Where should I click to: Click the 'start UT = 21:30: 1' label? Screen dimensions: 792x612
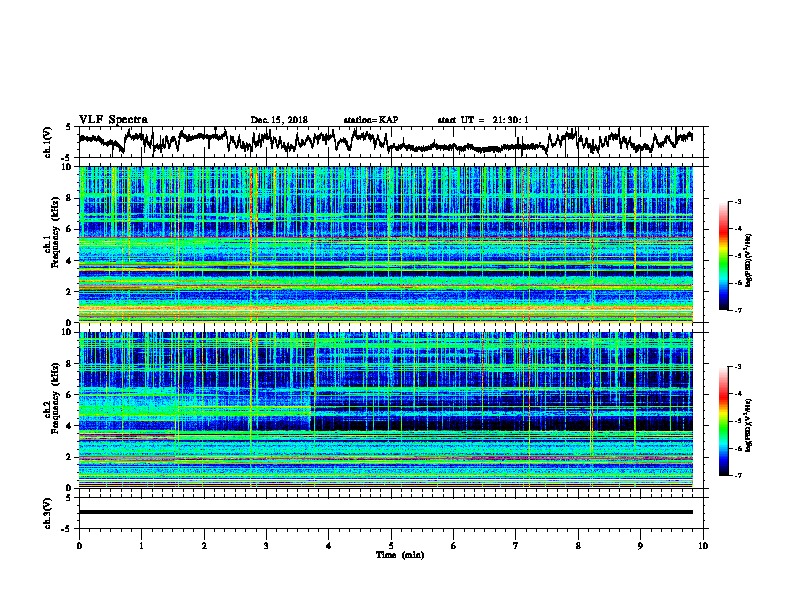point(483,120)
